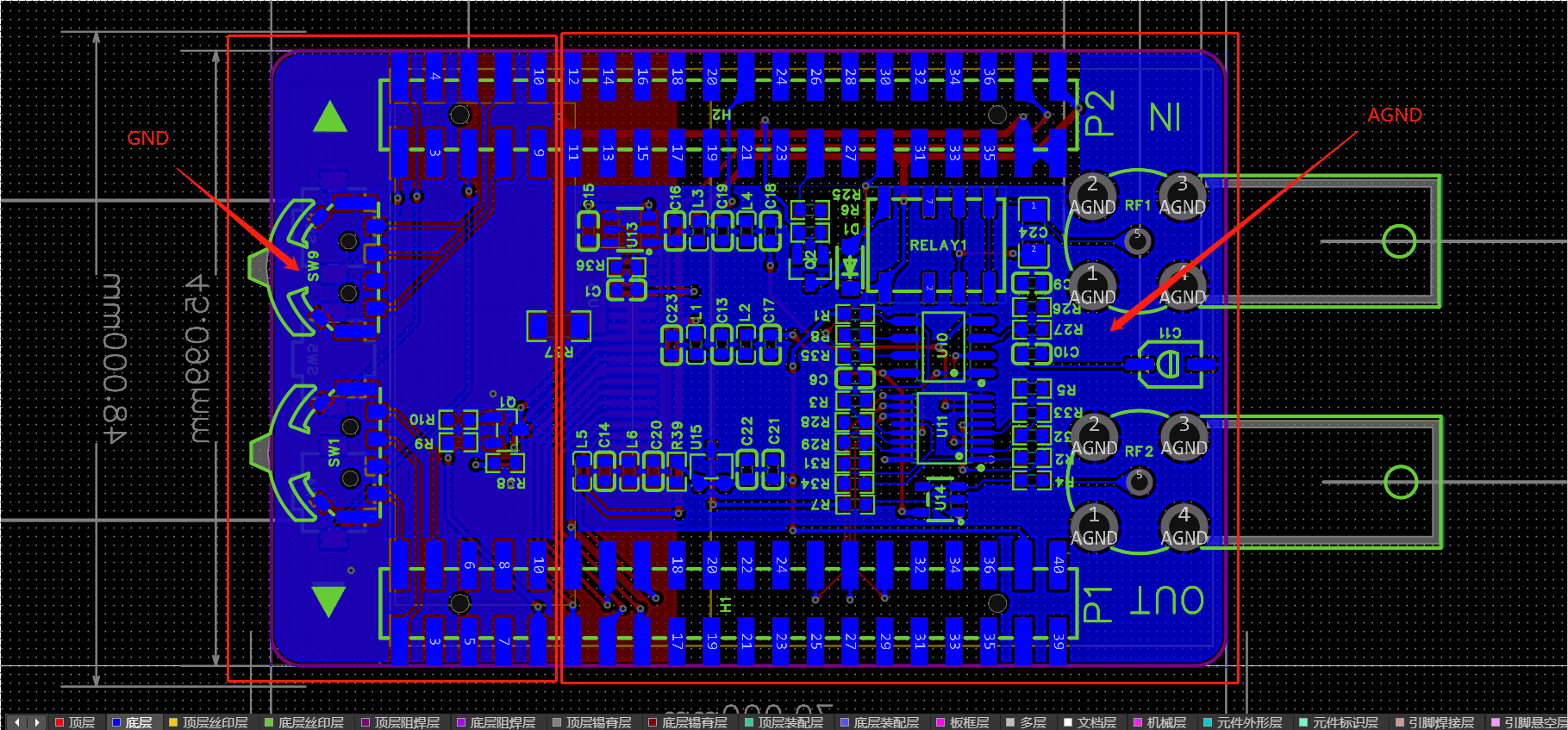Select RF1 pad 2 labeled AGND

[x=1092, y=196]
